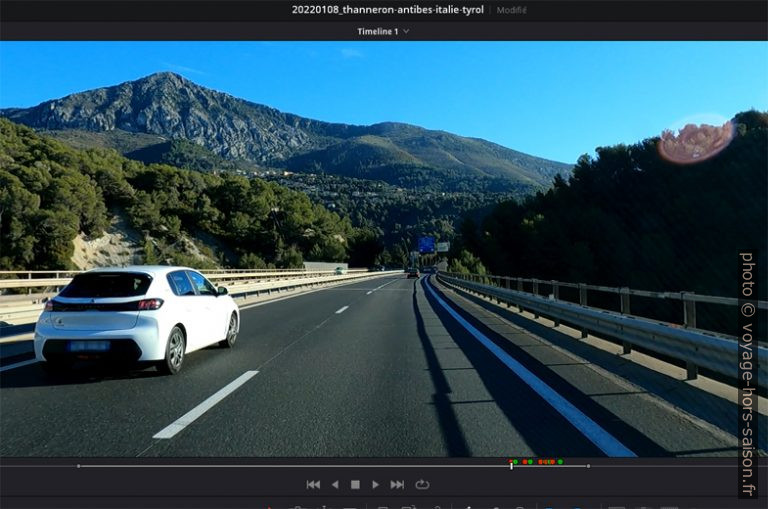
Task: Click the chevron beside Timeline 1
Action: pos(406,31)
